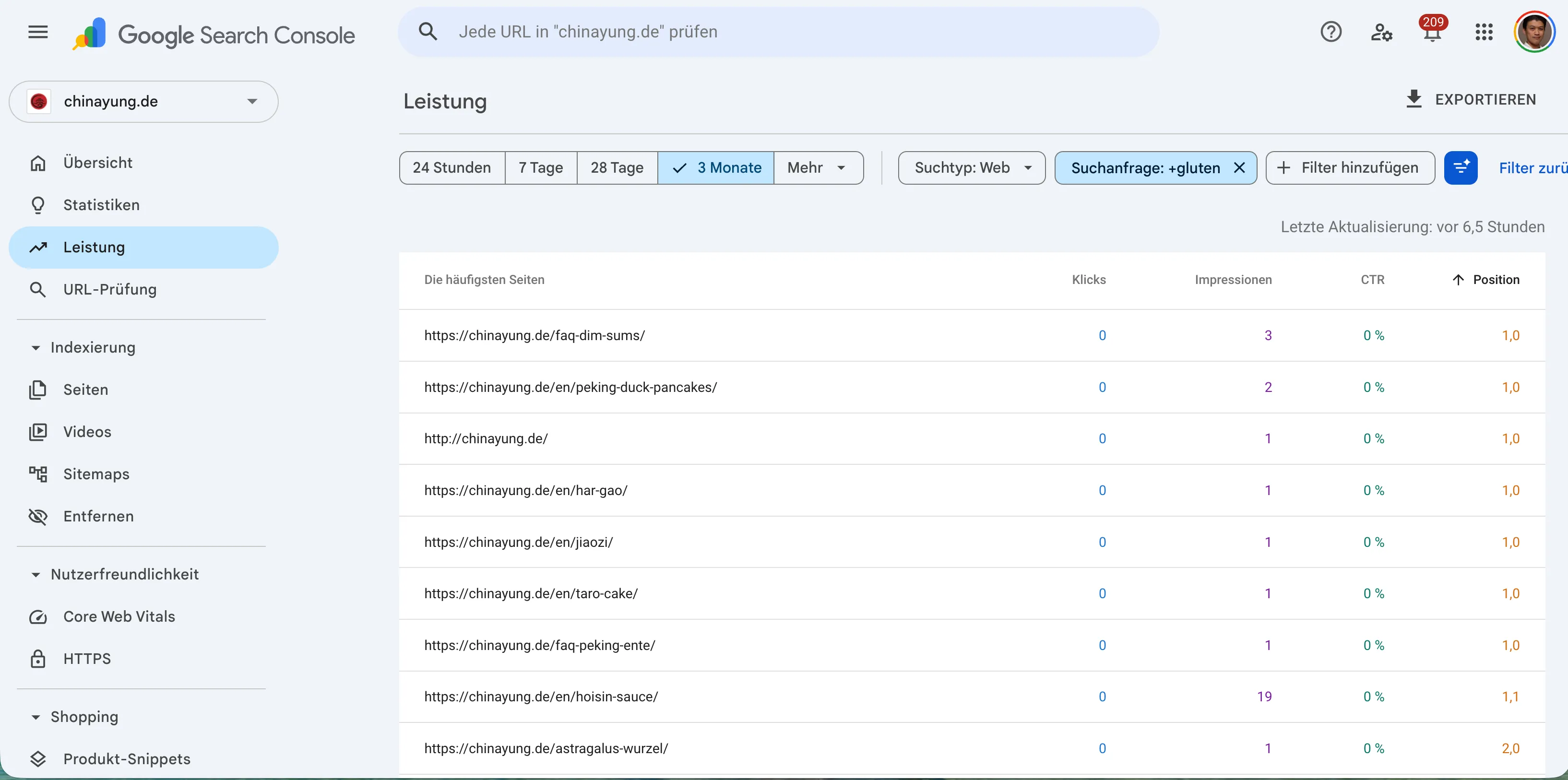The height and width of the screenshot is (780, 1568).
Task: Click the en/jiaozi page row
Action: point(972,542)
